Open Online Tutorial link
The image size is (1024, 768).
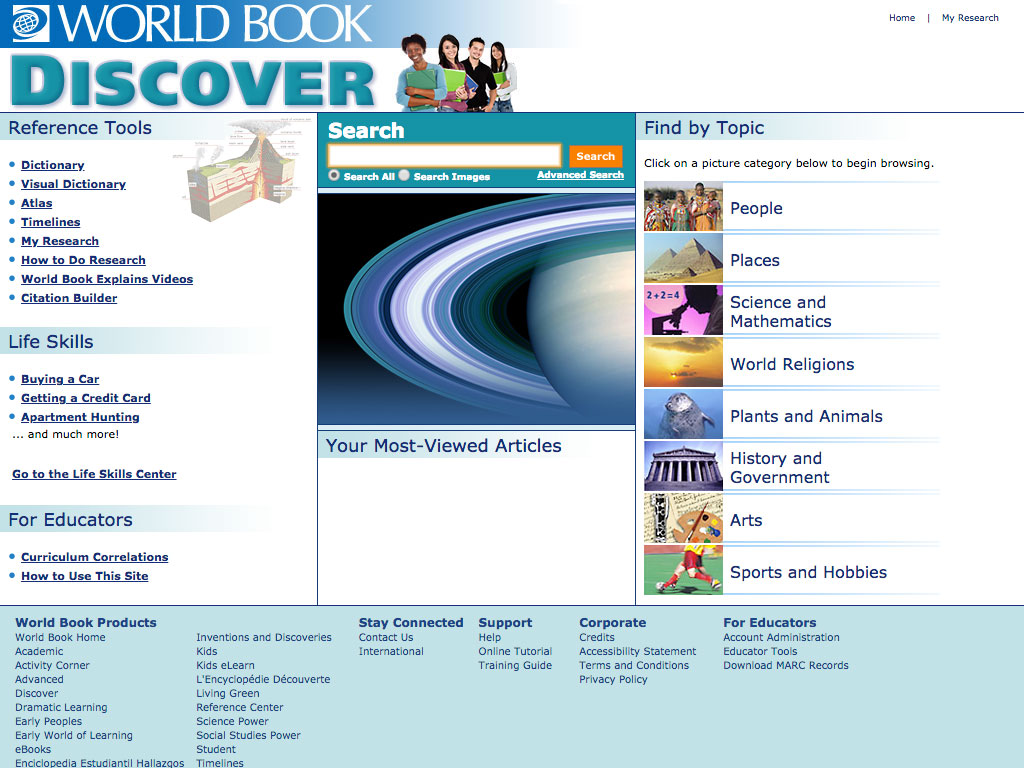click(515, 651)
